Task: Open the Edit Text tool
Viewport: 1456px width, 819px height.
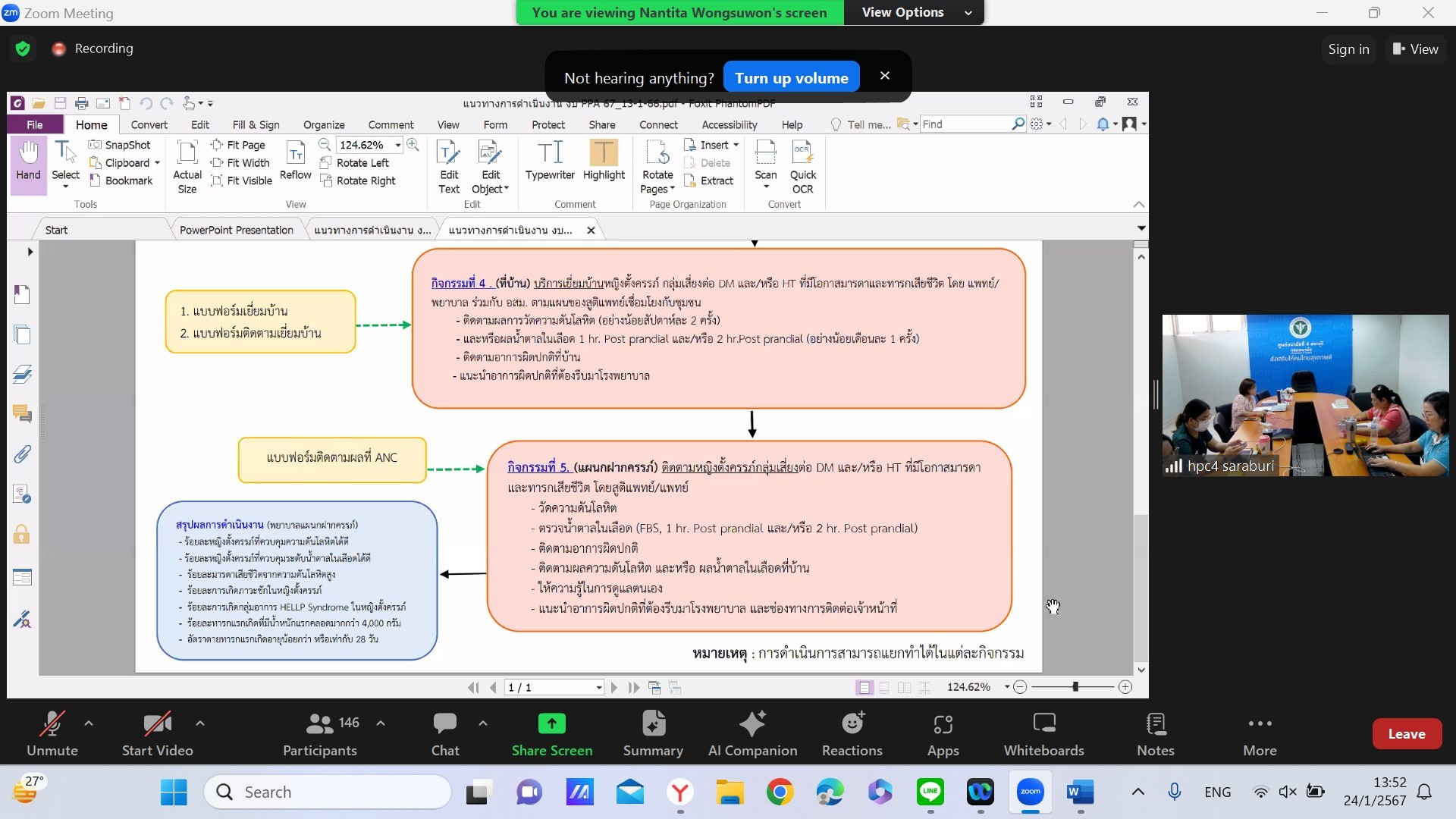Action: (x=449, y=167)
